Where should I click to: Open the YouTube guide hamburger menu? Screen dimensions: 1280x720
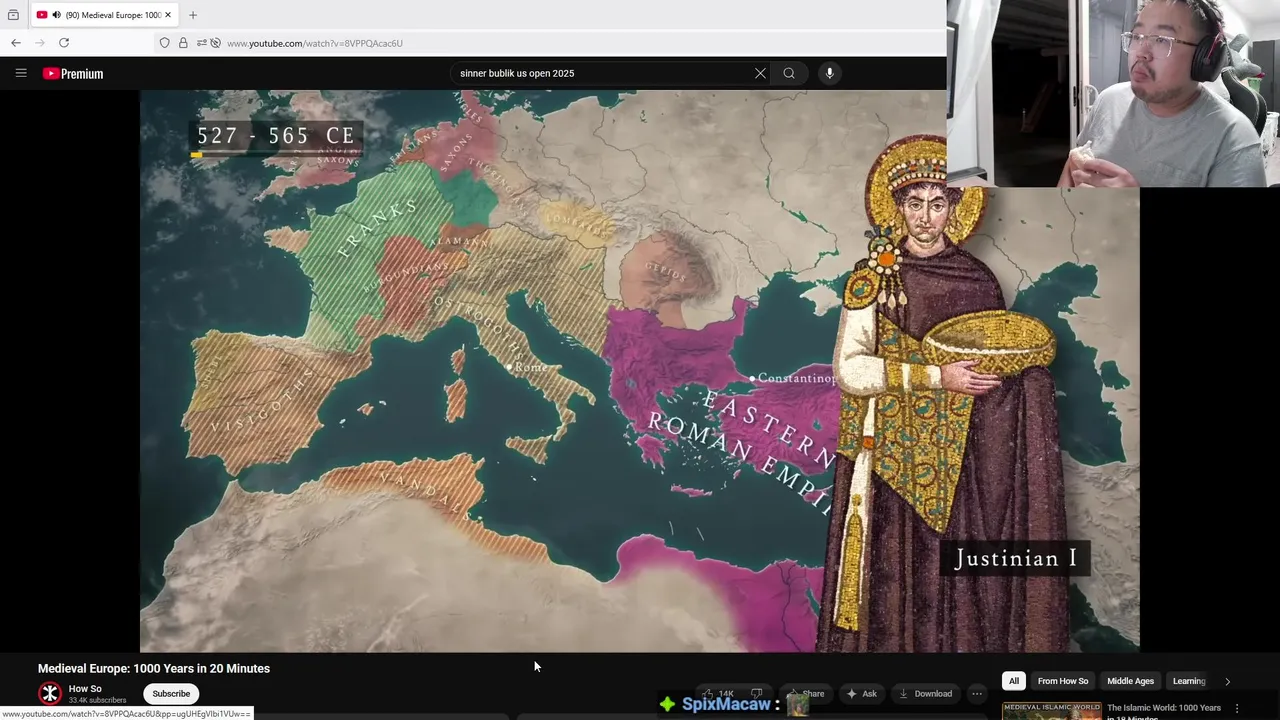click(21, 73)
